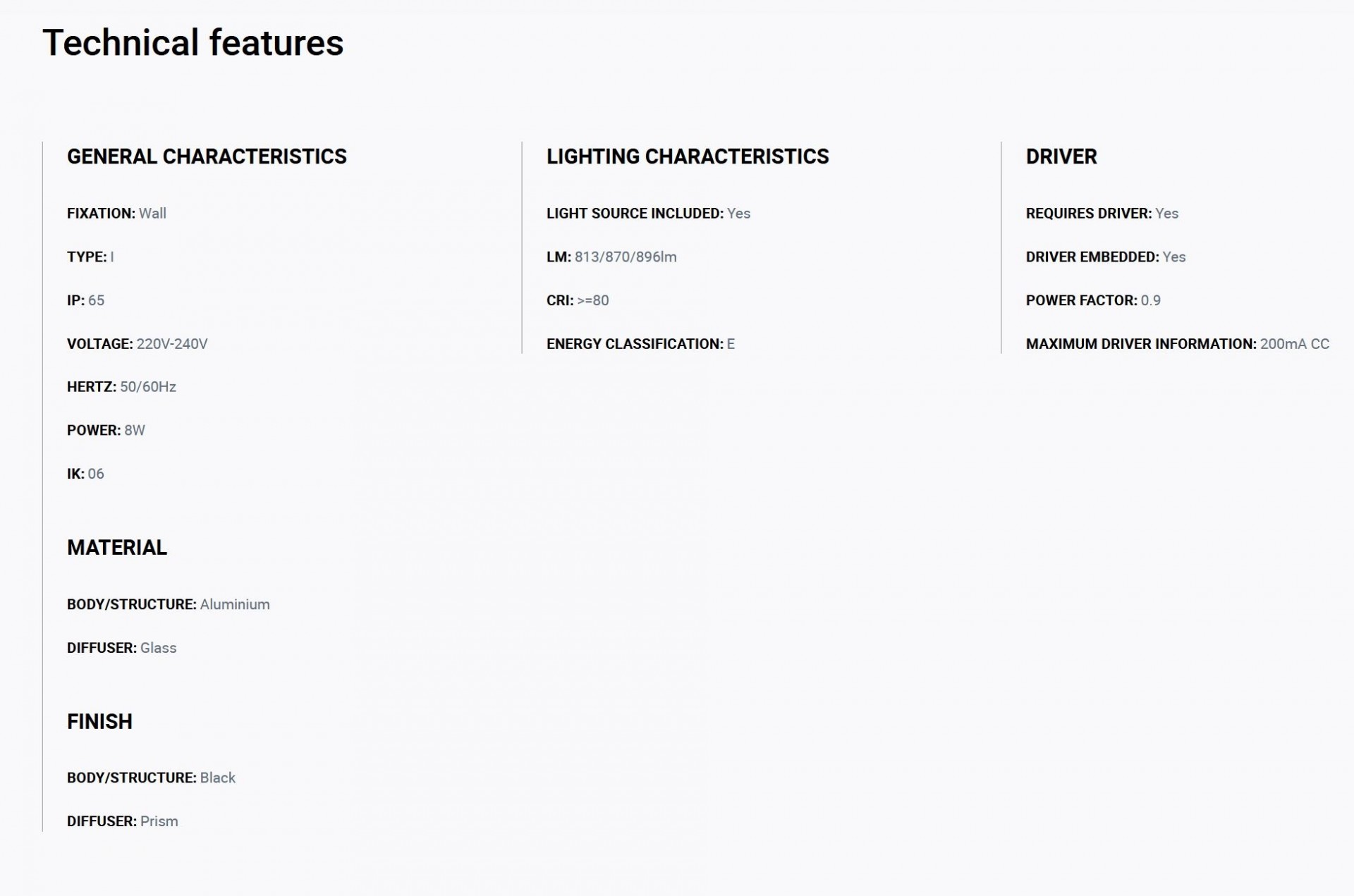Image resolution: width=1354 pixels, height=896 pixels.
Task: Click Maximum Driver Information 200mA CC
Action: pyautogui.click(x=1178, y=344)
